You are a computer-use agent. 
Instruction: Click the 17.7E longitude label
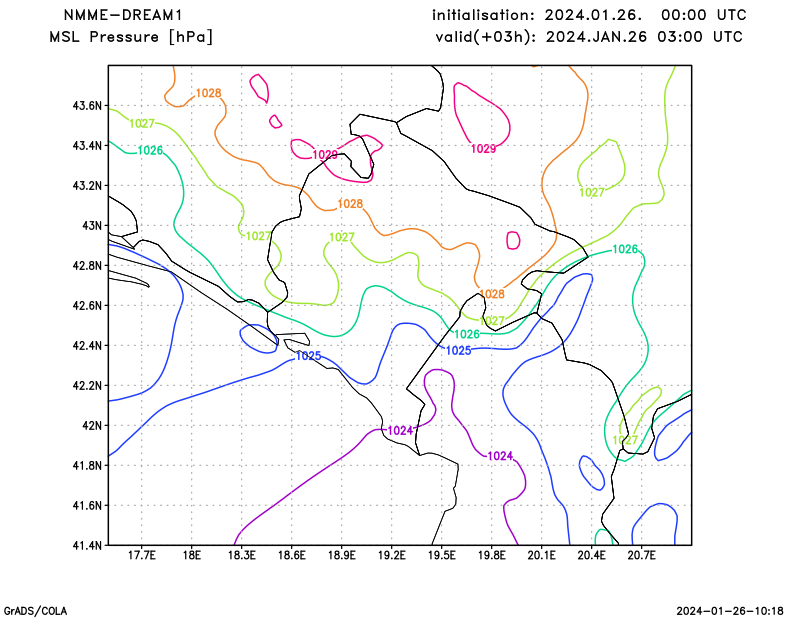[x=142, y=555]
